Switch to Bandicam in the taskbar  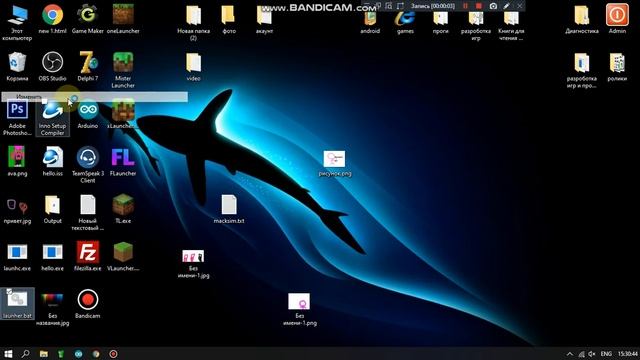[x=113, y=353]
